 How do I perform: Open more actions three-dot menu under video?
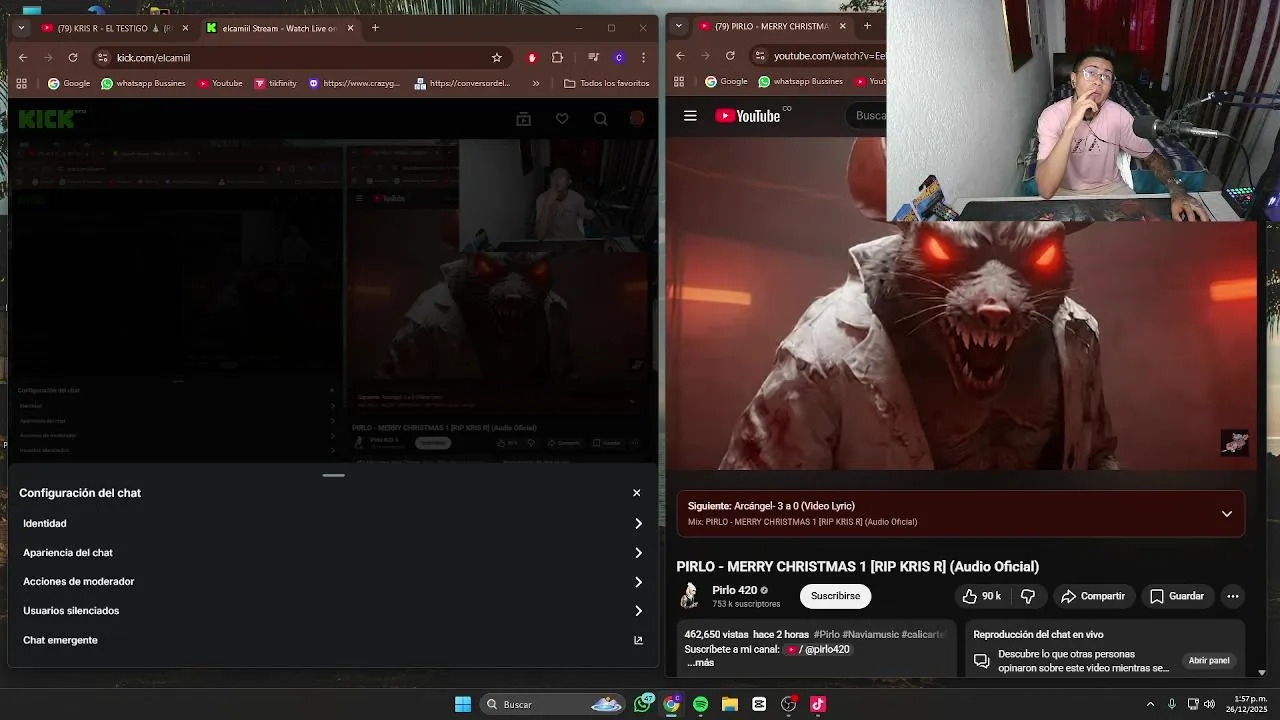point(1232,596)
